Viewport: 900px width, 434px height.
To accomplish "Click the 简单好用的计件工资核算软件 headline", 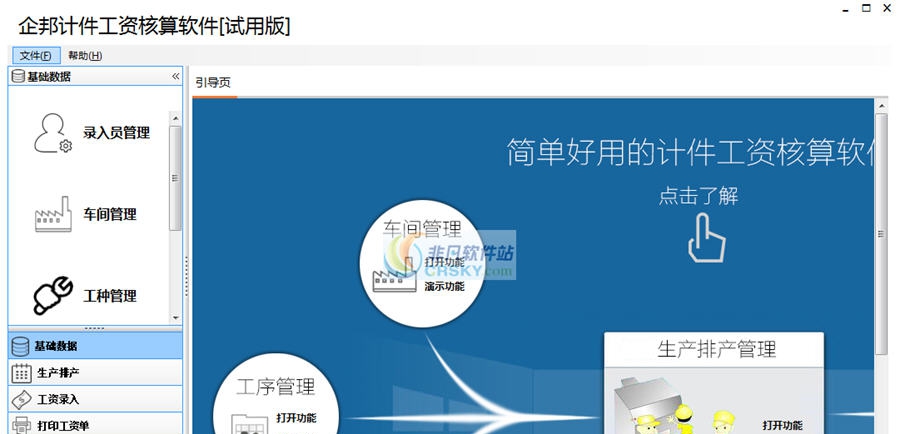I will pyautogui.click(x=689, y=152).
